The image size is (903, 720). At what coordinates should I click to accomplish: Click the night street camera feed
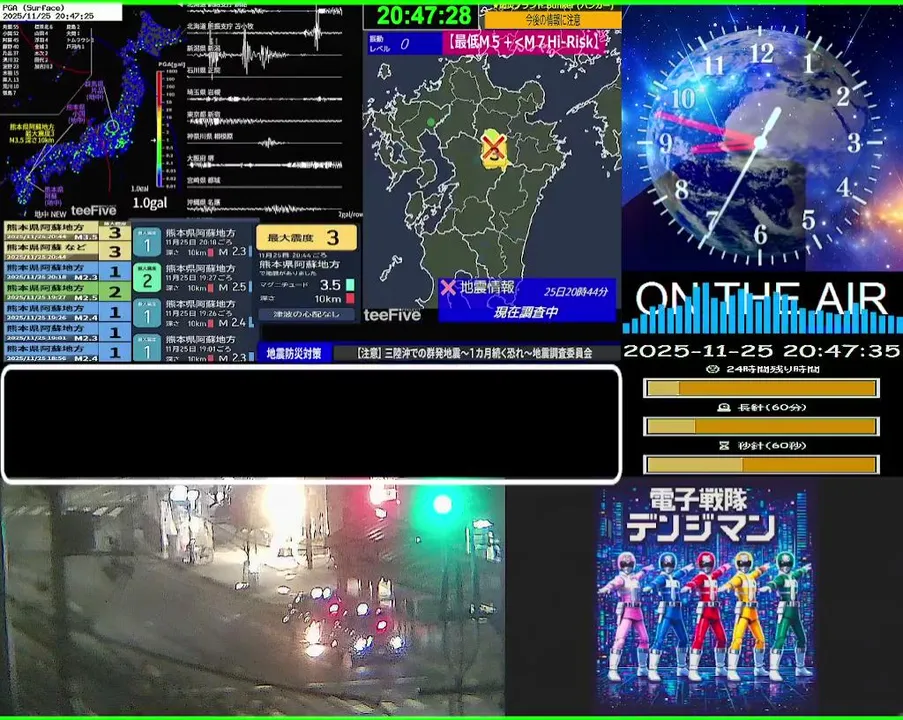(x=252, y=599)
